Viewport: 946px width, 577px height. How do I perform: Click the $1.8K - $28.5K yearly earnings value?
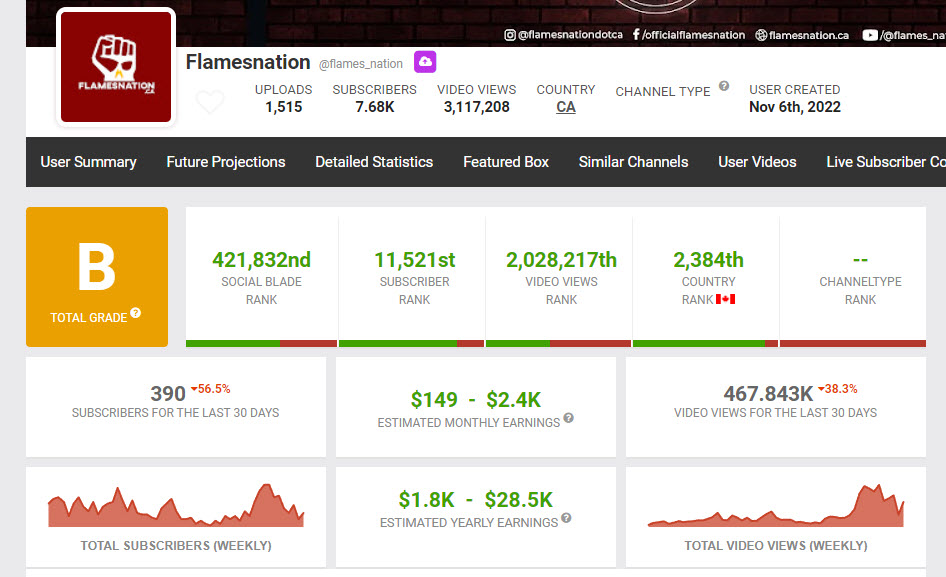475,500
